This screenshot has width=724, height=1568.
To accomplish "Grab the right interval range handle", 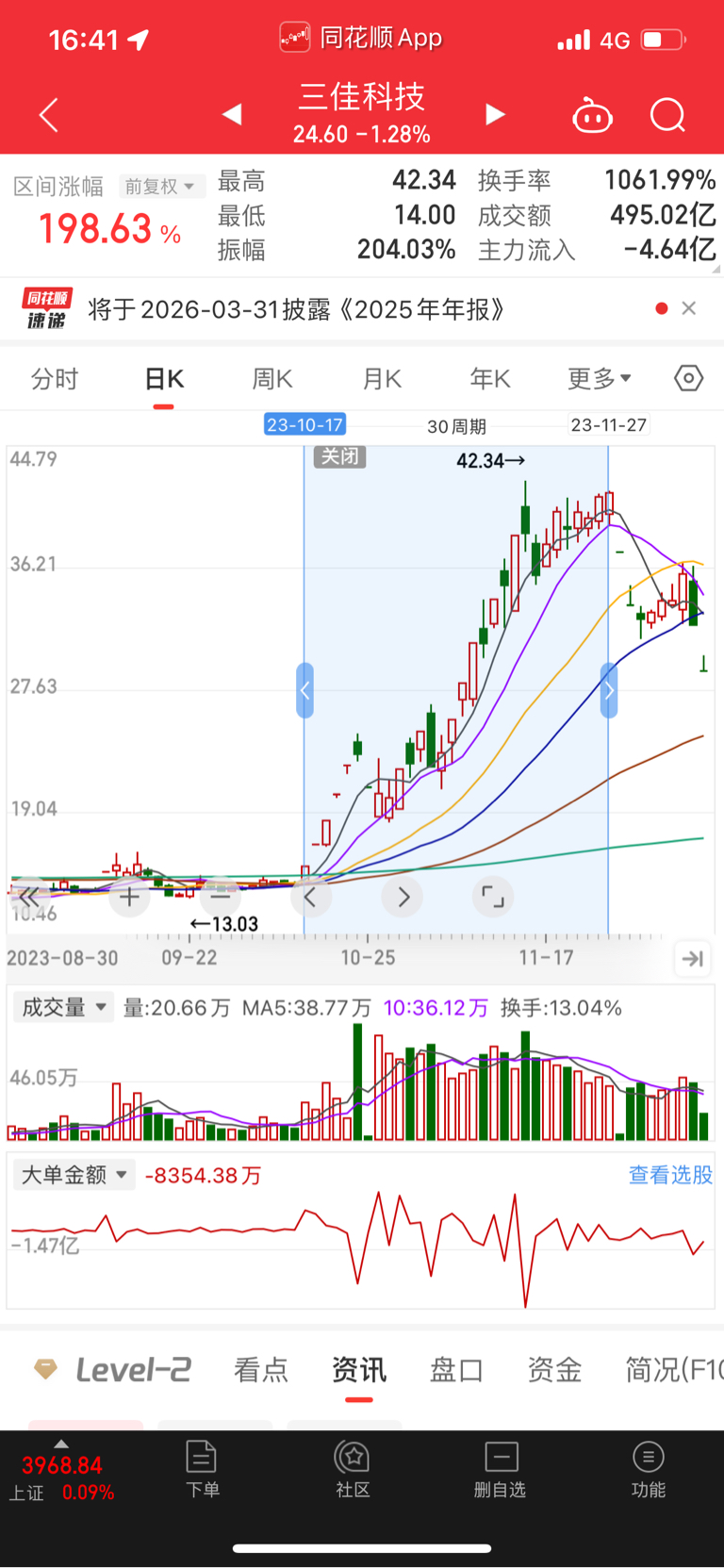I will (609, 690).
